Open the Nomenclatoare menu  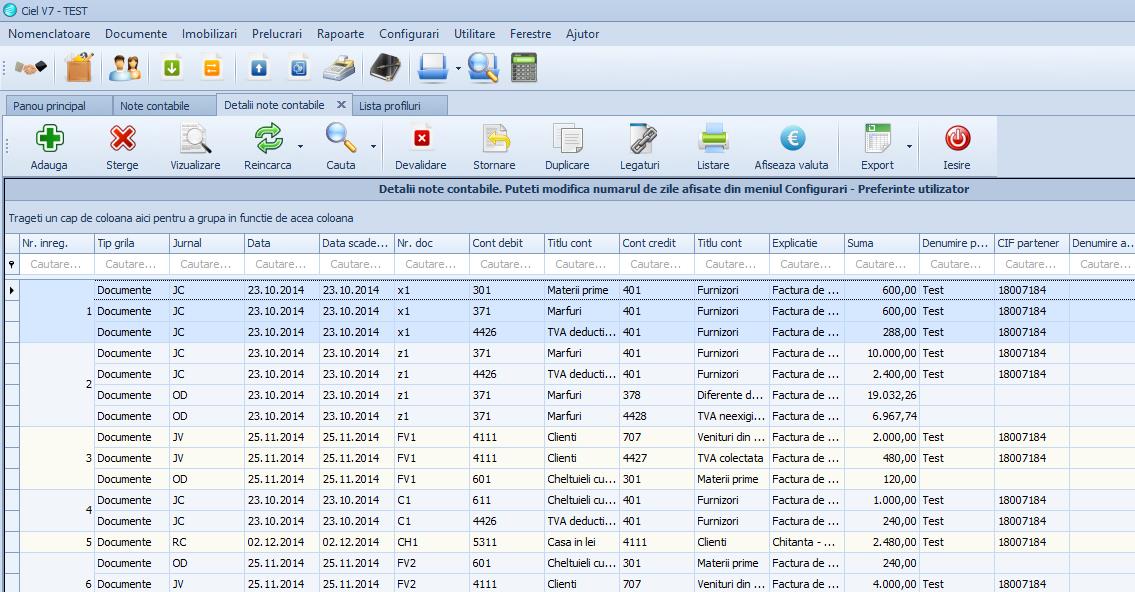click(49, 34)
